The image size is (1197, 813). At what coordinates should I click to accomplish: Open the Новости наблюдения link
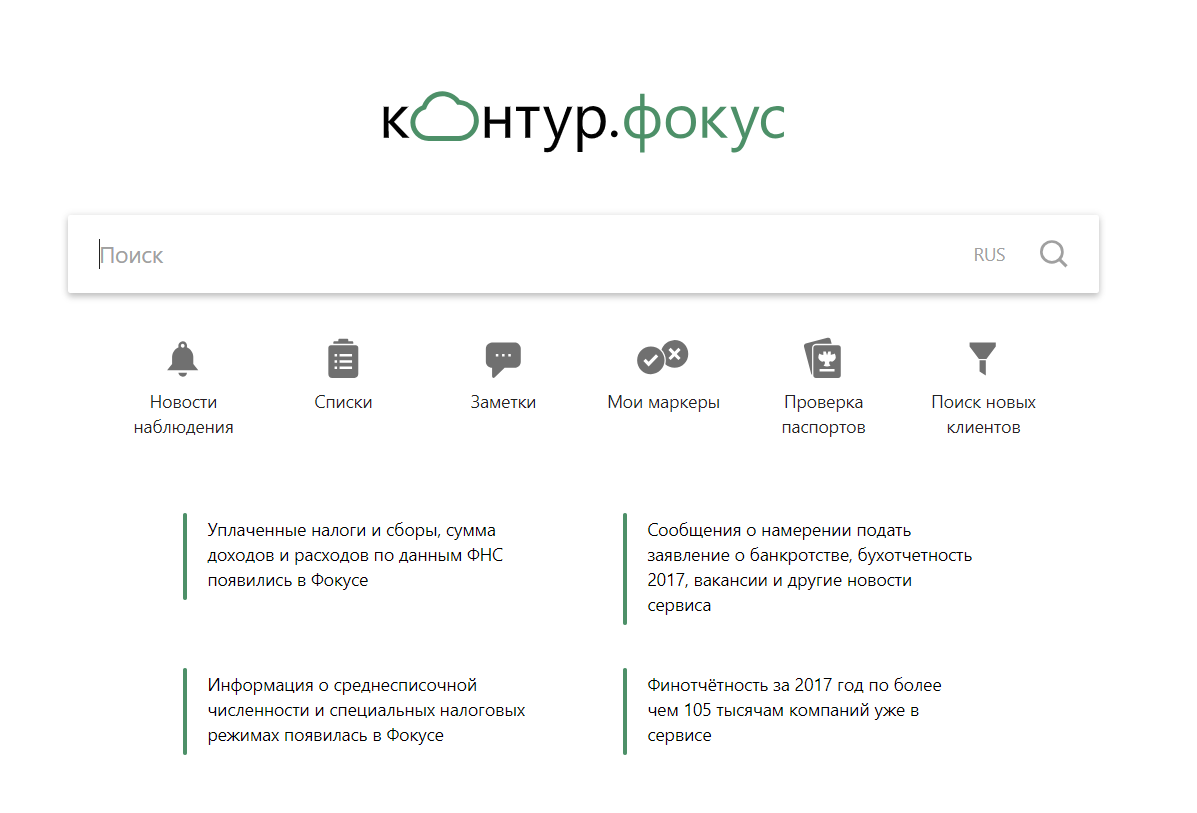pyautogui.click(x=183, y=415)
